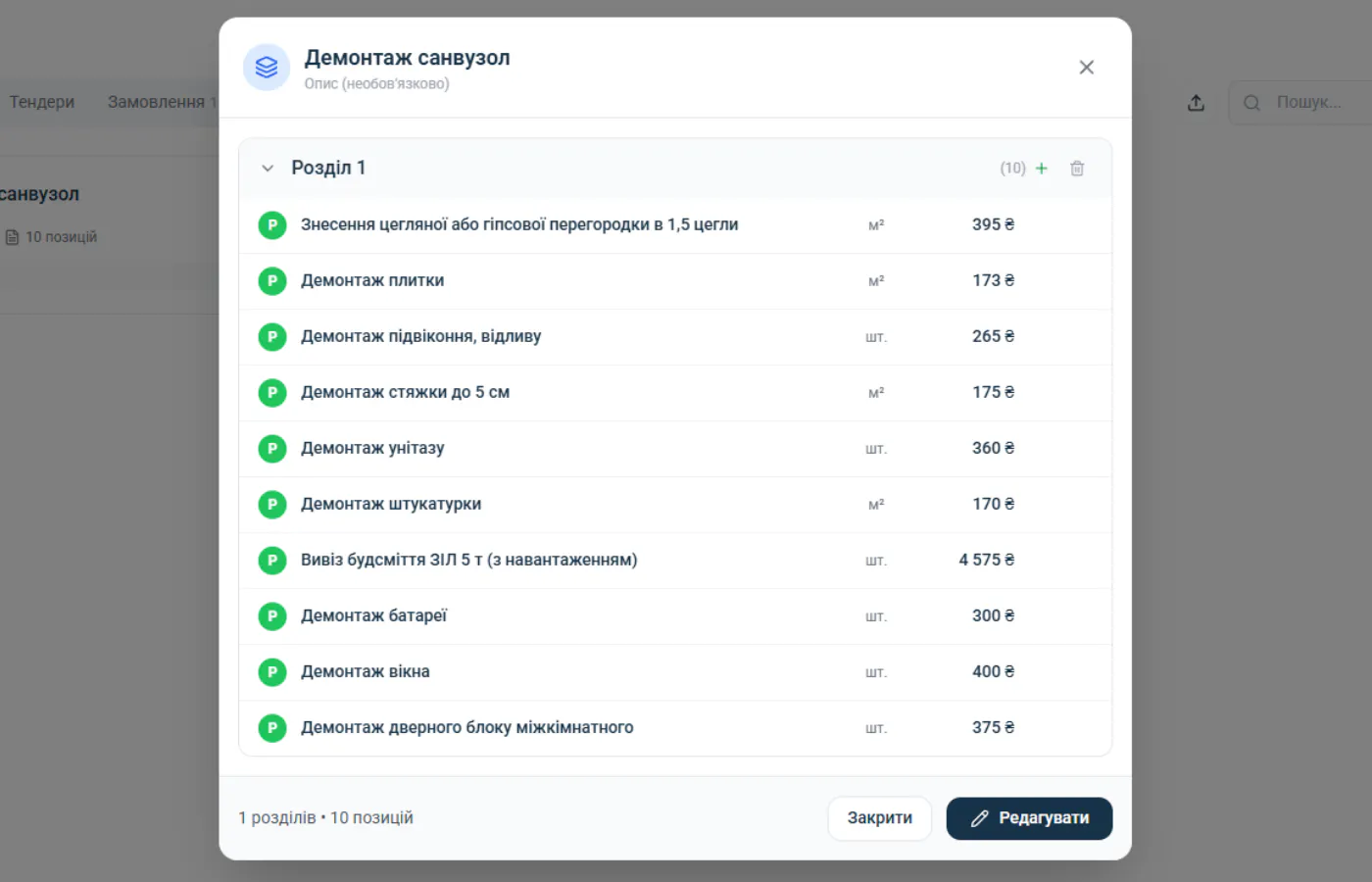1372x882 pixels.
Task: Delete Розділ 1 using the trash icon
Action: click(x=1077, y=169)
